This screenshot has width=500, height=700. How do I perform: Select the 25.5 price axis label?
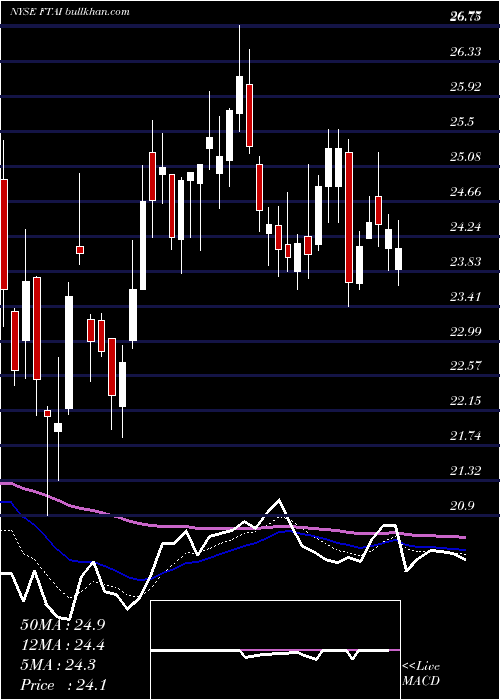pyautogui.click(x=462, y=122)
